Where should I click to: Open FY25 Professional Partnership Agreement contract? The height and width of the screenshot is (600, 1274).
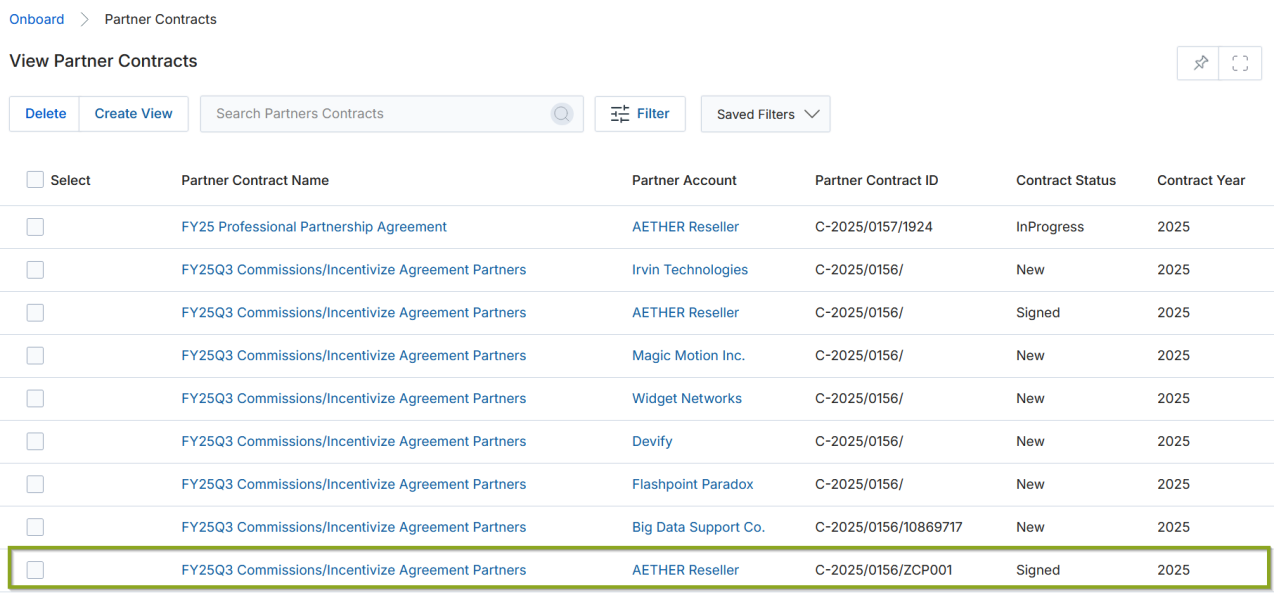coord(314,227)
